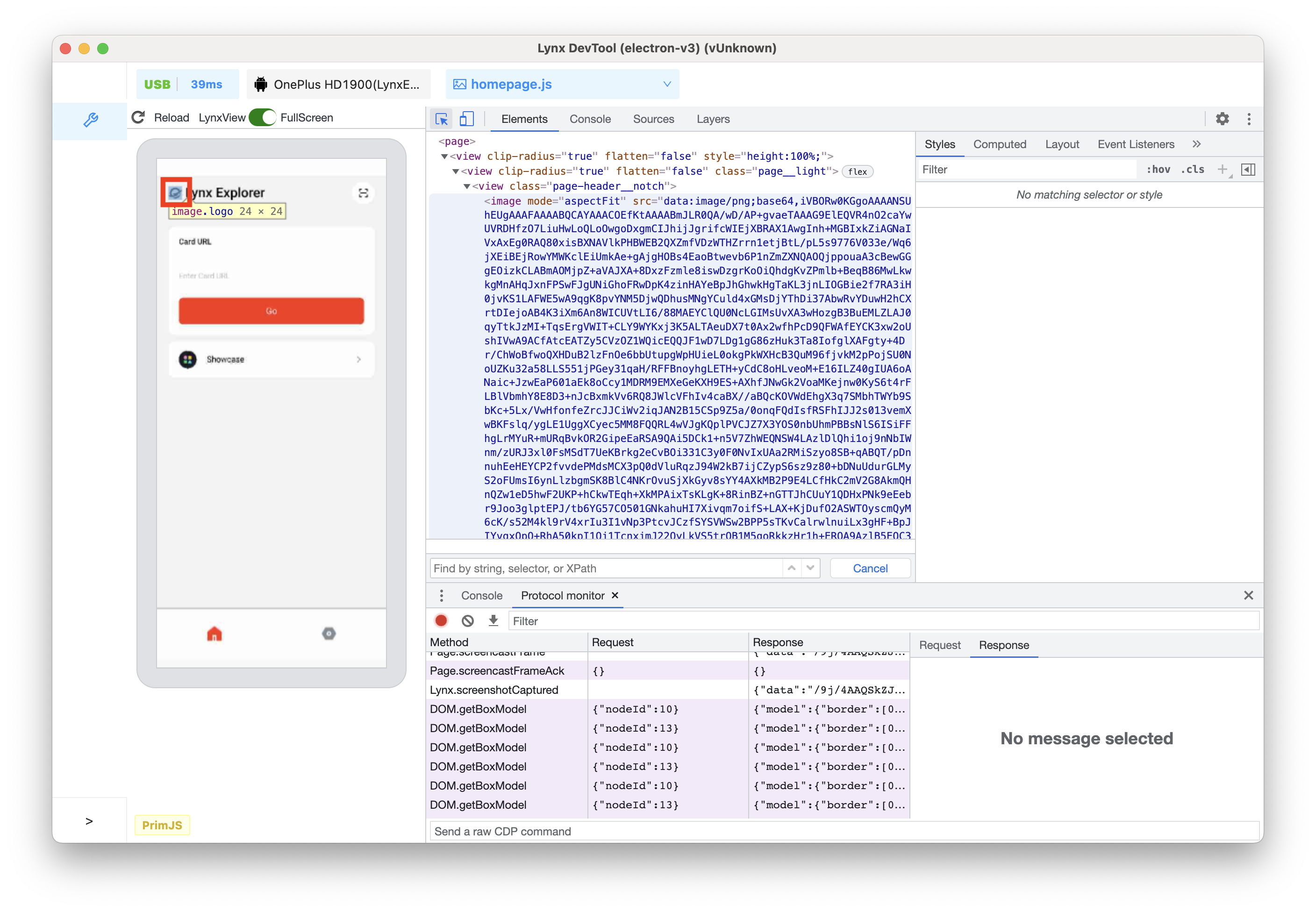Select the Styles pane tab
This screenshot has height=912, width=1316.
(x=939, y=144)
